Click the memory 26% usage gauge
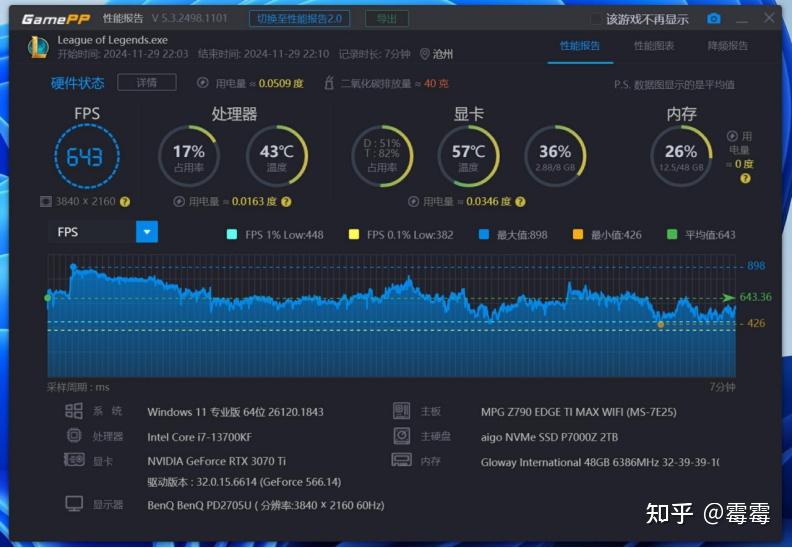This screenshot has height=548, width=792. click(x=681, y=156)
